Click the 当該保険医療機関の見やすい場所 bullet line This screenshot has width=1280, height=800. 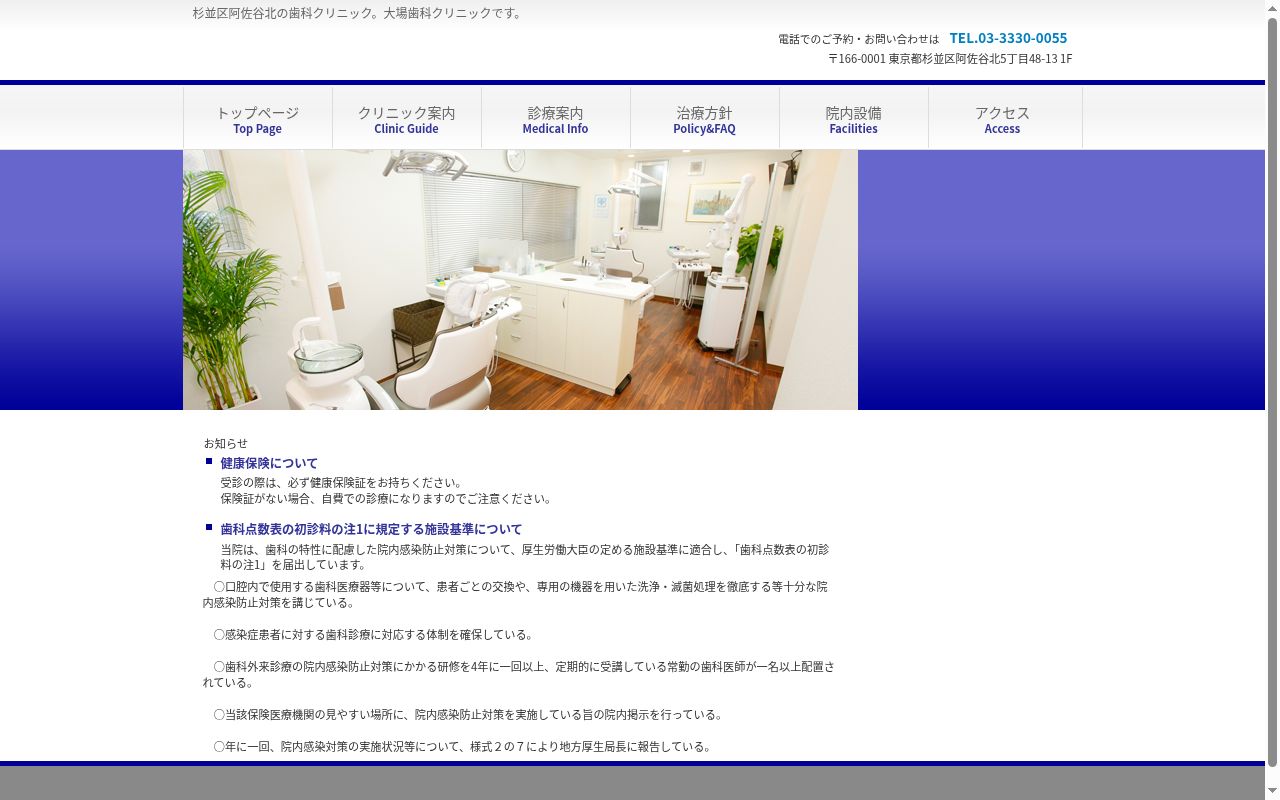(468, 715)
